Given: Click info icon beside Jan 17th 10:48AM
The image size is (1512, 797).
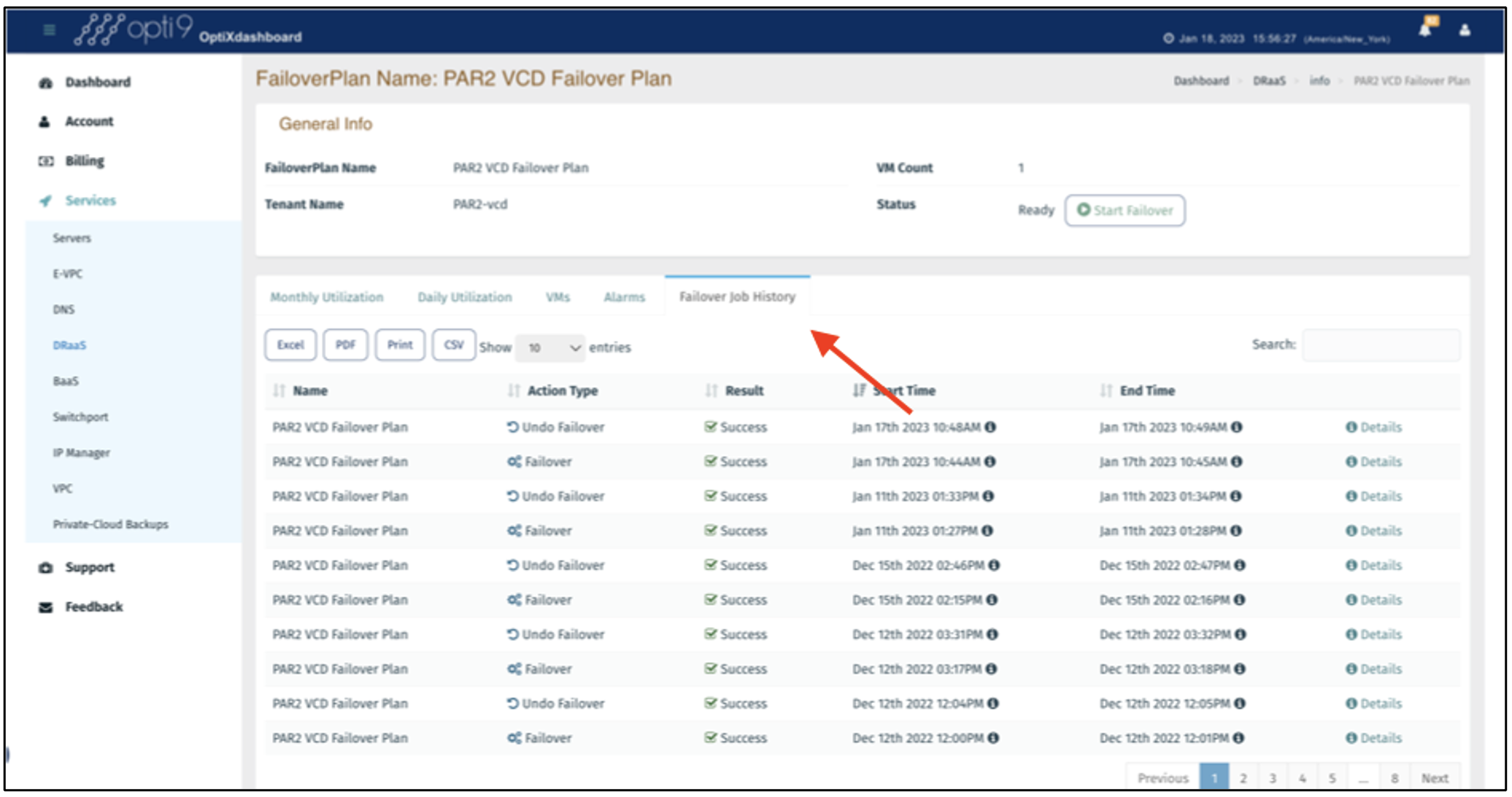Looking at the screenshot, I should (990, 427).
